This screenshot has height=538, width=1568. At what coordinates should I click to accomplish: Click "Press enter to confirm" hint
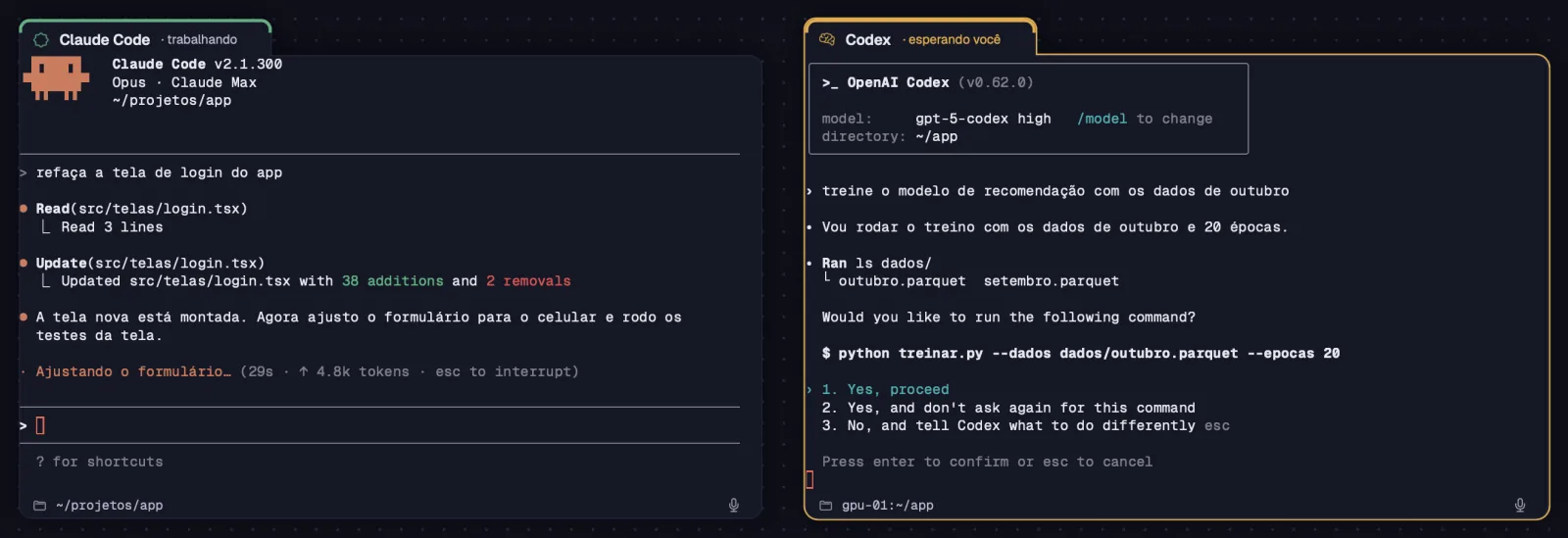(987, 462)
